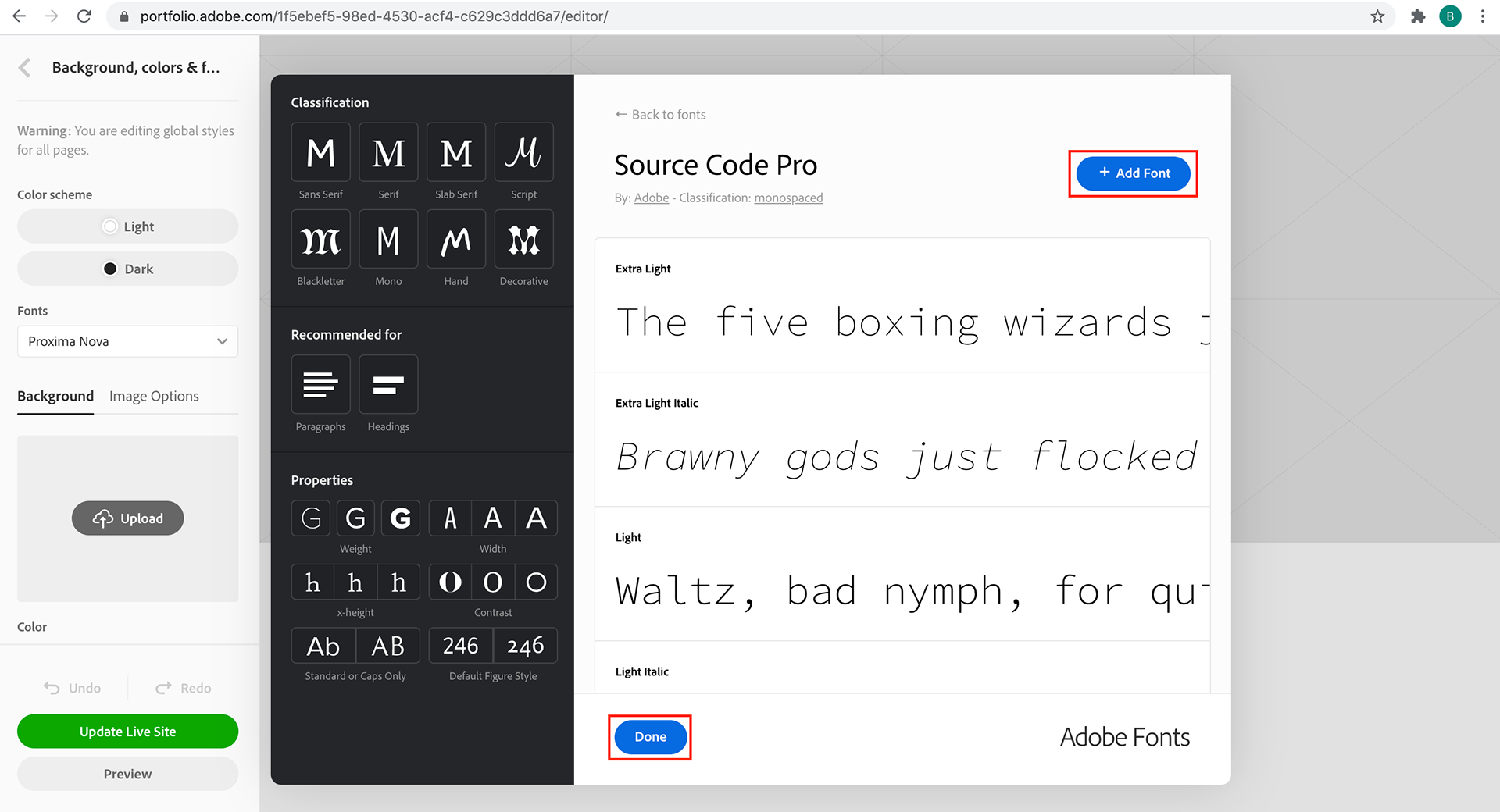Filter fonts recommended for Paragraphs
1500x812 pixels.
coord(320,384)
